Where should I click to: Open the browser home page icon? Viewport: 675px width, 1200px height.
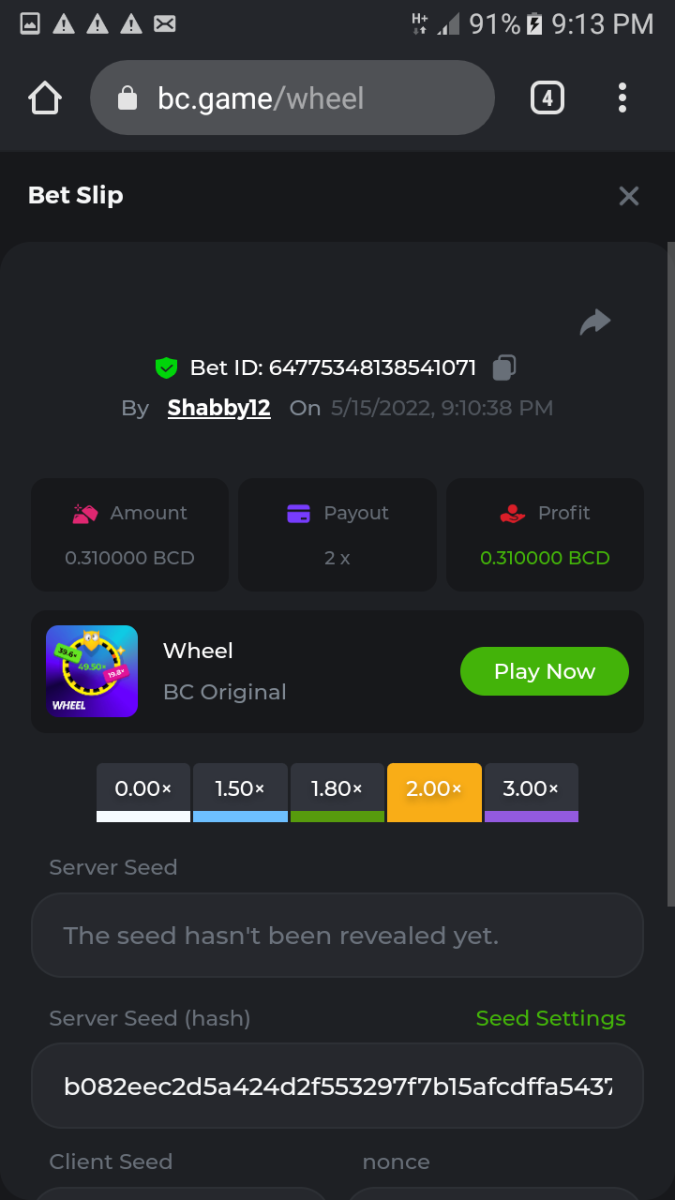[x=45, y=98]
